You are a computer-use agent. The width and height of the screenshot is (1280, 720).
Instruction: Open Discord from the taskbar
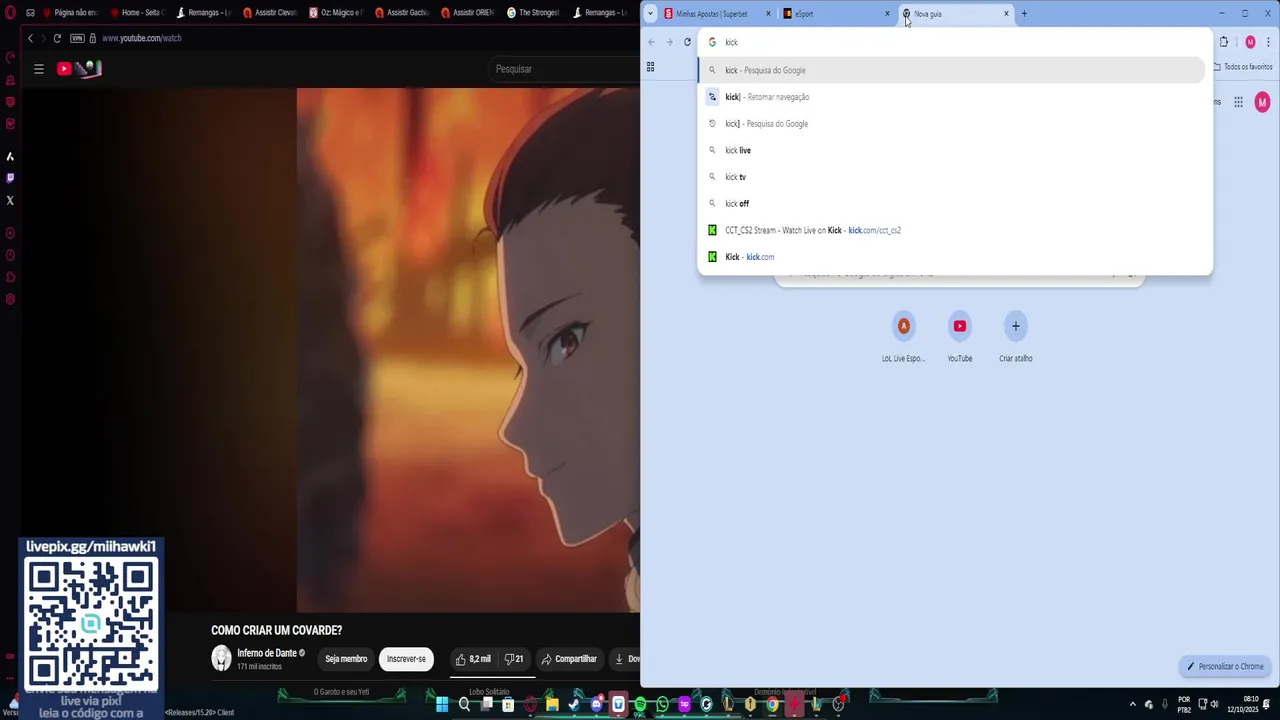click(x=597, y=704)
